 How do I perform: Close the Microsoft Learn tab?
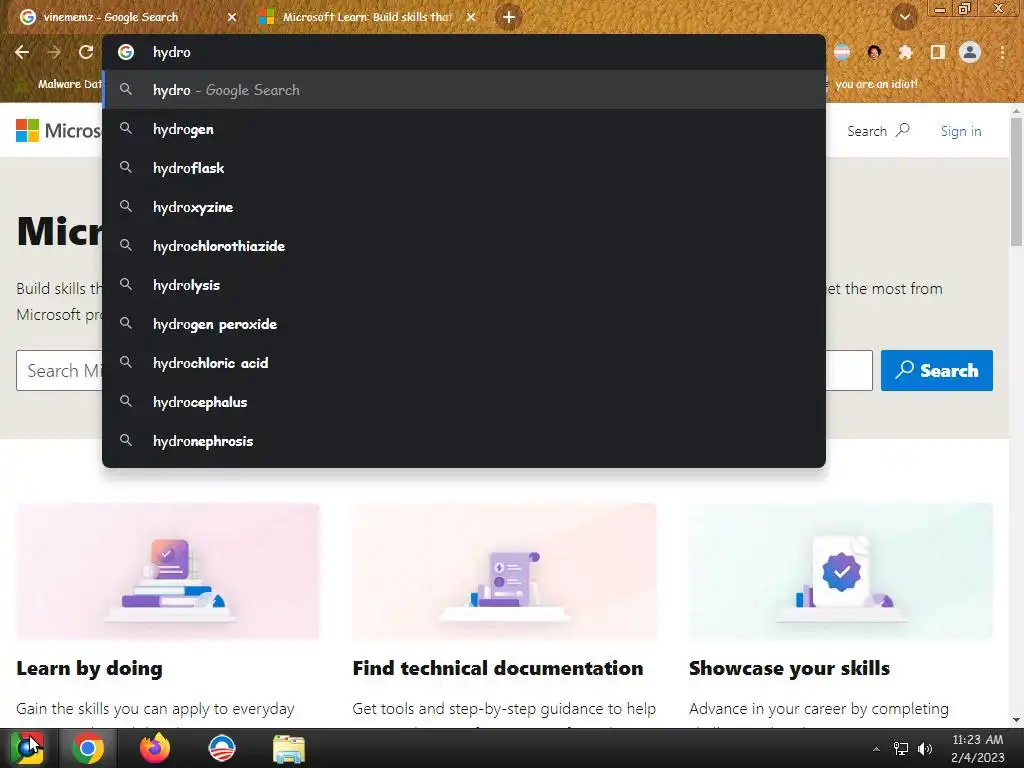coord(471,17)
